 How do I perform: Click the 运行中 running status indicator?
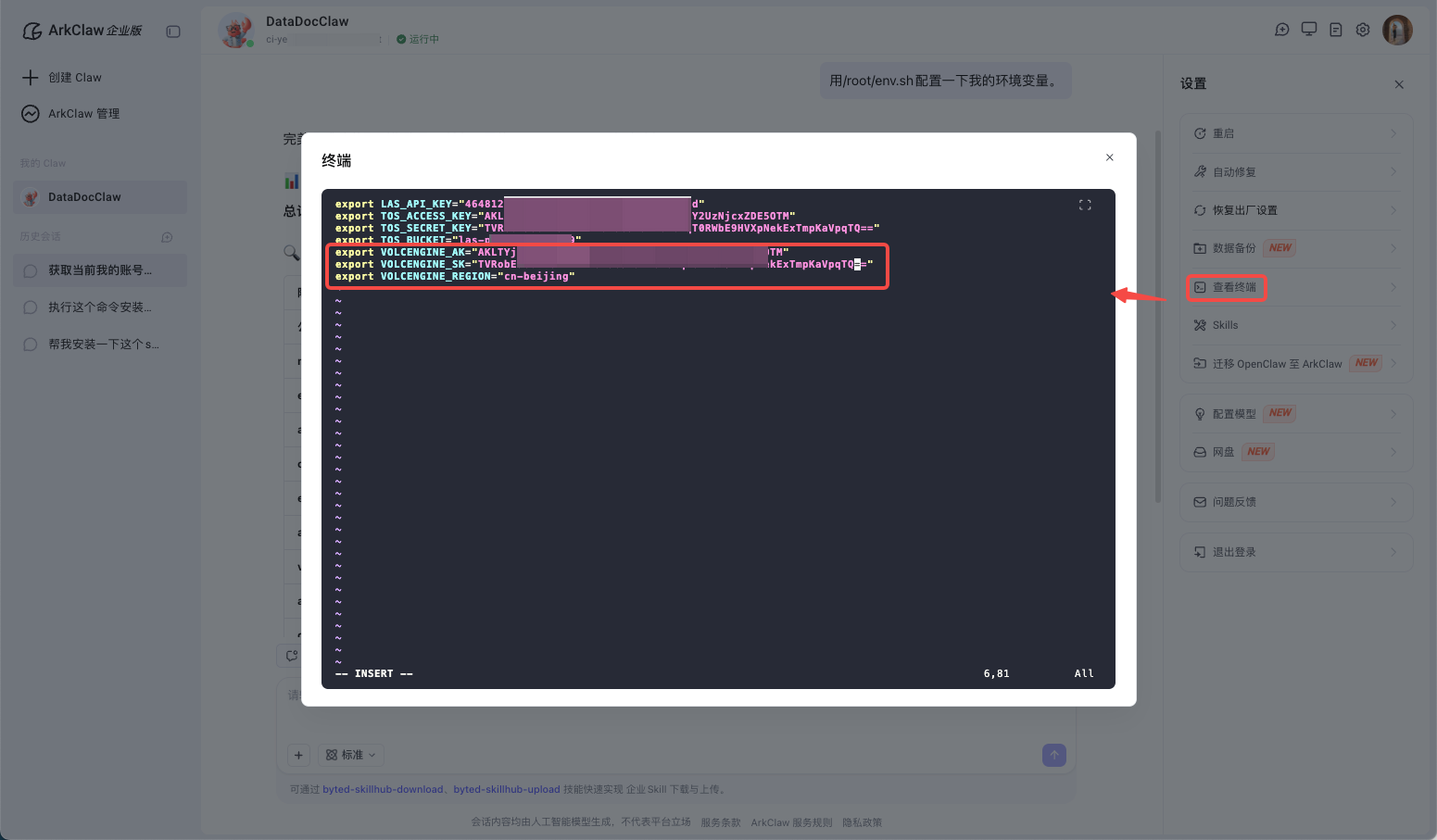point(418,39)
